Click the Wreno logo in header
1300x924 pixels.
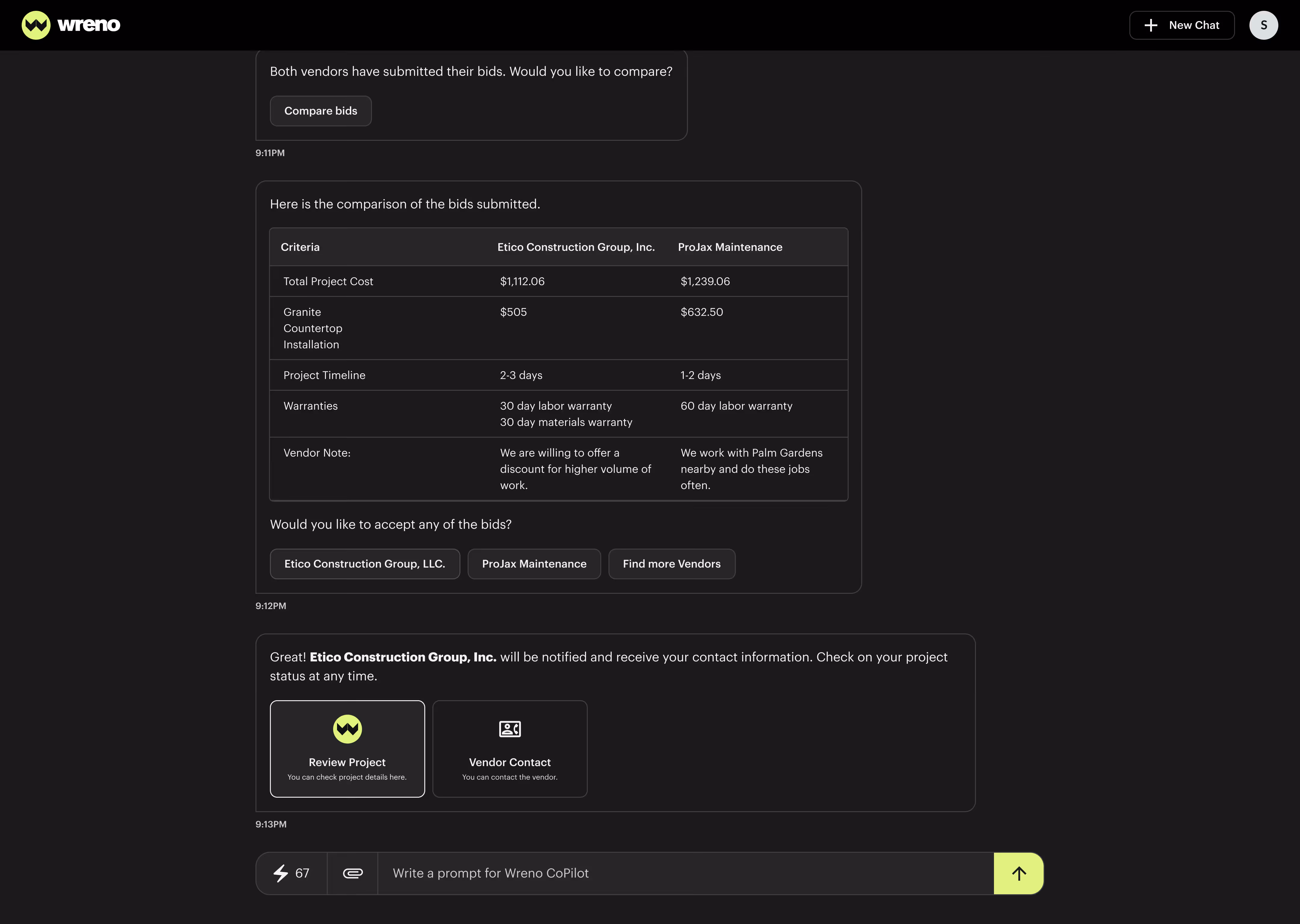[x=71, y=25]
